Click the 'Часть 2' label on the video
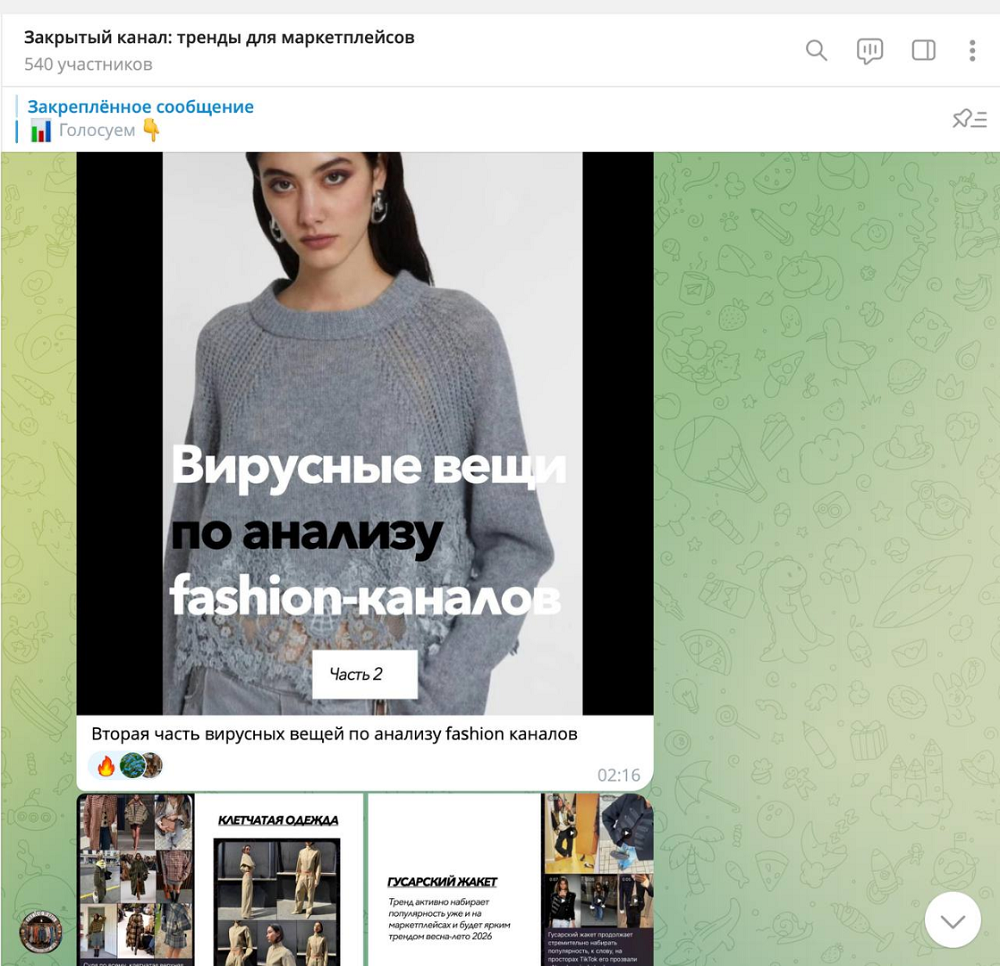 click(x=357, y=674)
